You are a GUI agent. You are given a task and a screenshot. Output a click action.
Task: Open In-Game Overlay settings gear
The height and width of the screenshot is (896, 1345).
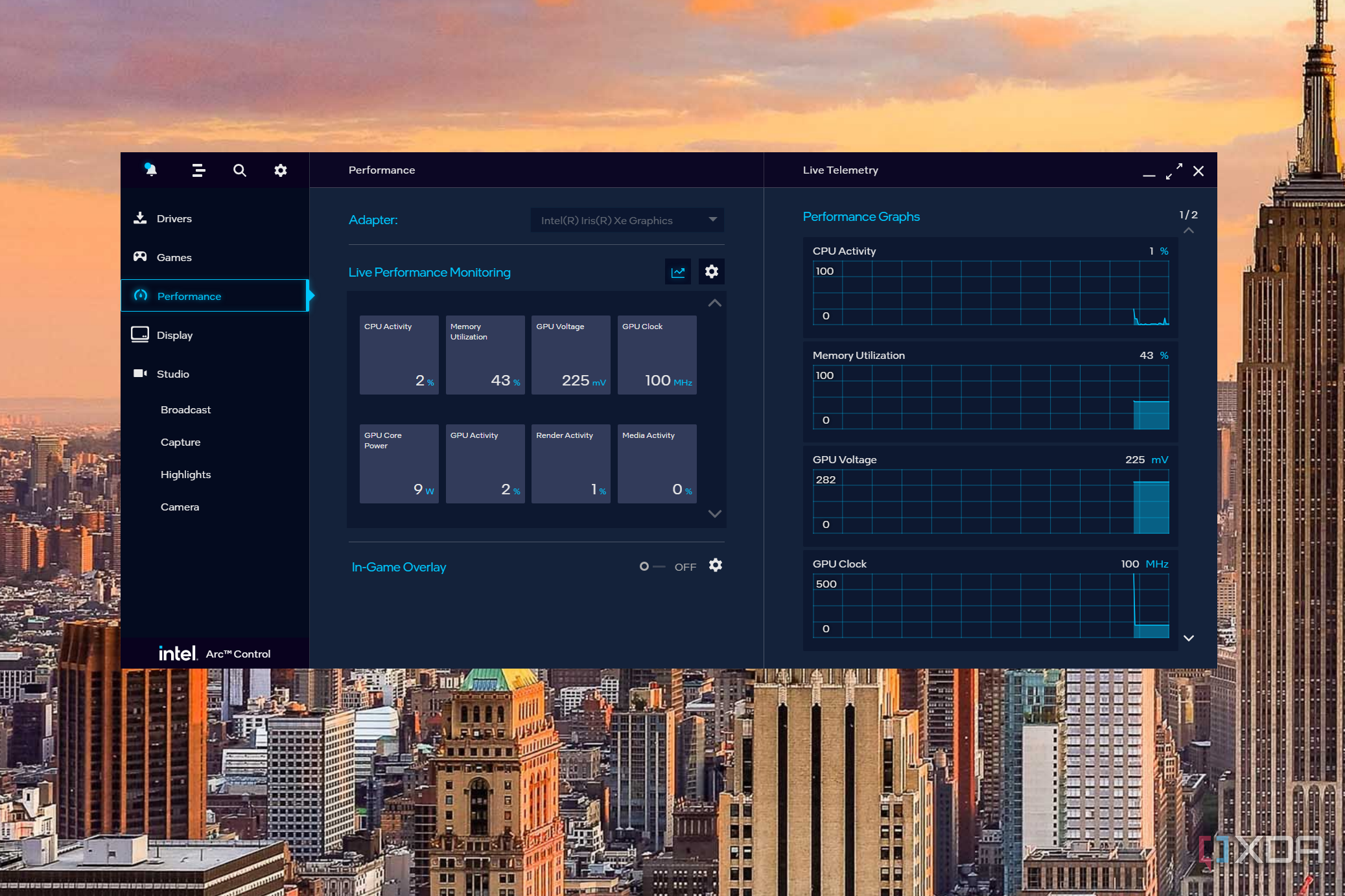[x=716, y=566]
